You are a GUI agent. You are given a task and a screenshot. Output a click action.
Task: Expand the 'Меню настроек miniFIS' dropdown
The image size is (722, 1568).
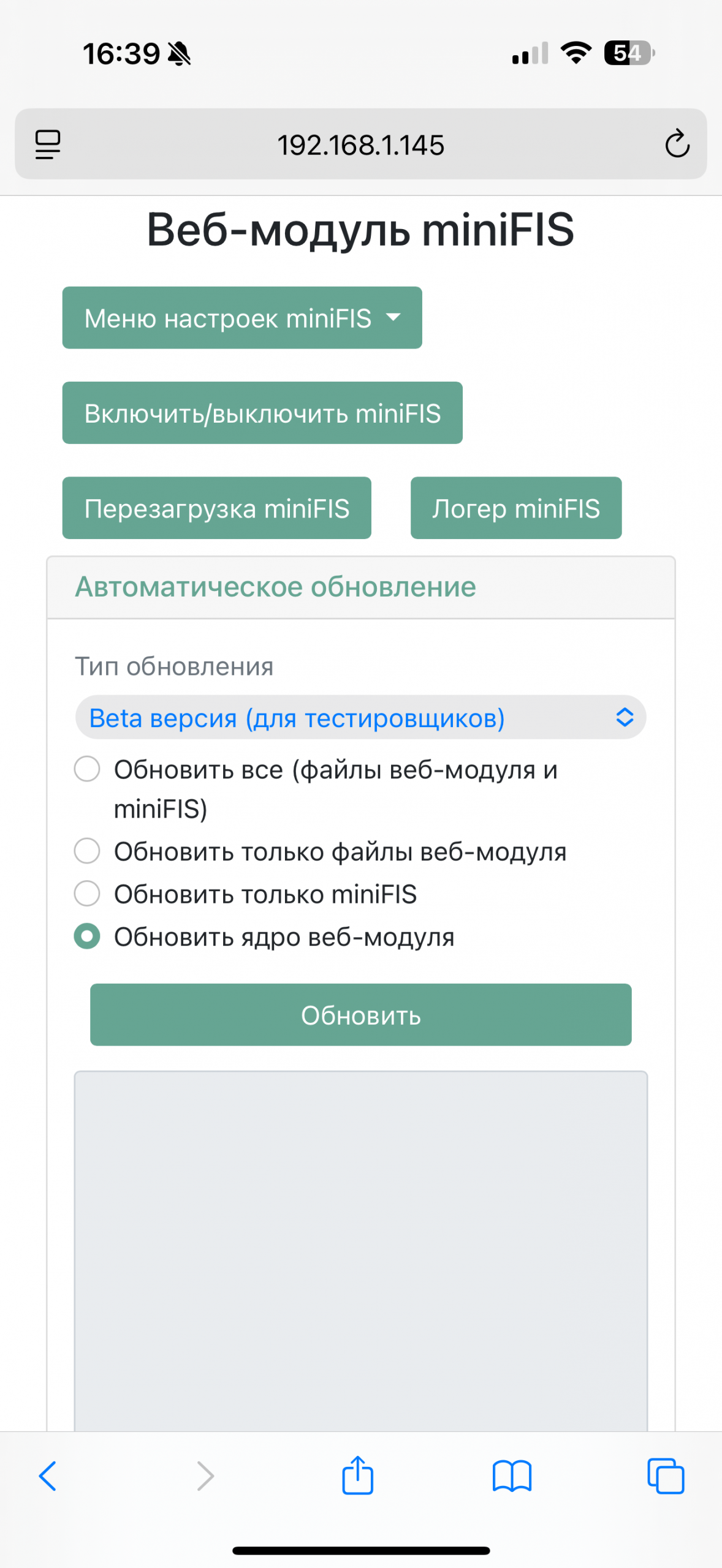click(242, 318)
